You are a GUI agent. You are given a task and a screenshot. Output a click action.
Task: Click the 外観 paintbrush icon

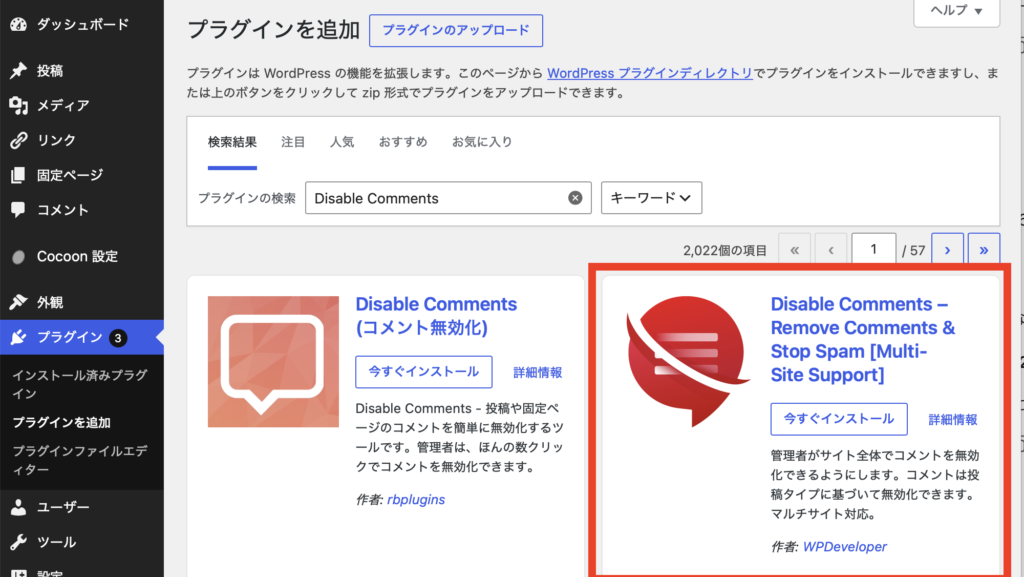18,302
